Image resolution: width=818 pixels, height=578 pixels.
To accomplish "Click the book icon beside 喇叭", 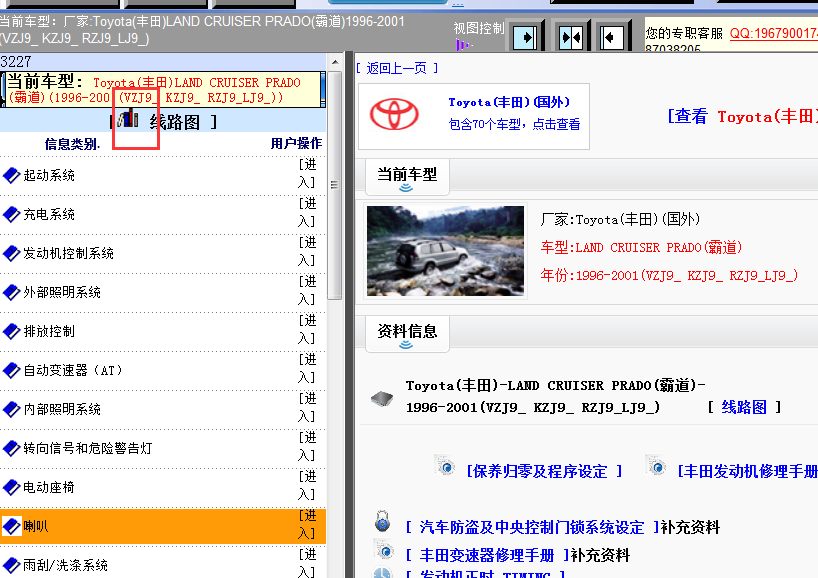I will click(x=11, y=526).
